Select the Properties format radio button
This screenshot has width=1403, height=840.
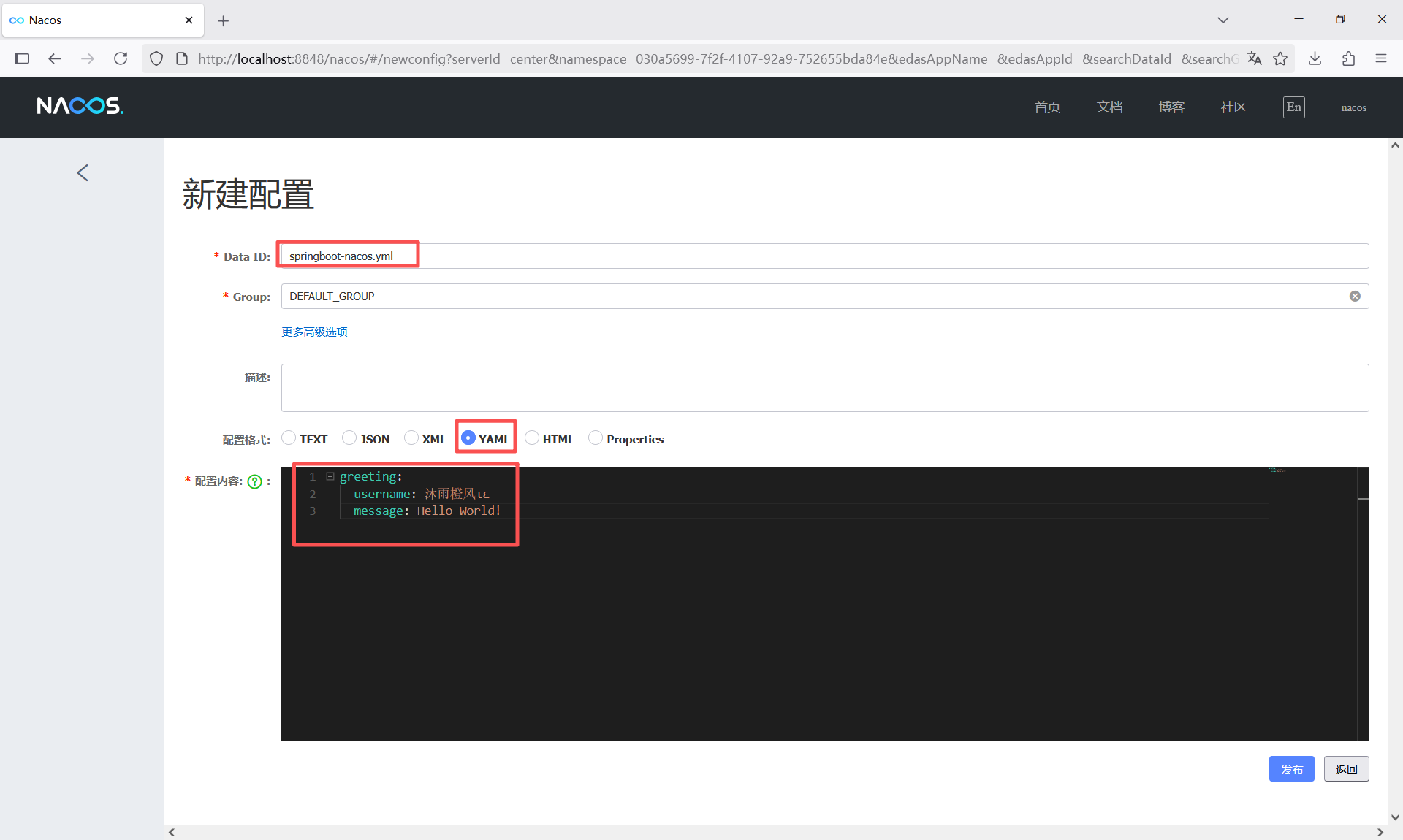click(x=596, y=438)
